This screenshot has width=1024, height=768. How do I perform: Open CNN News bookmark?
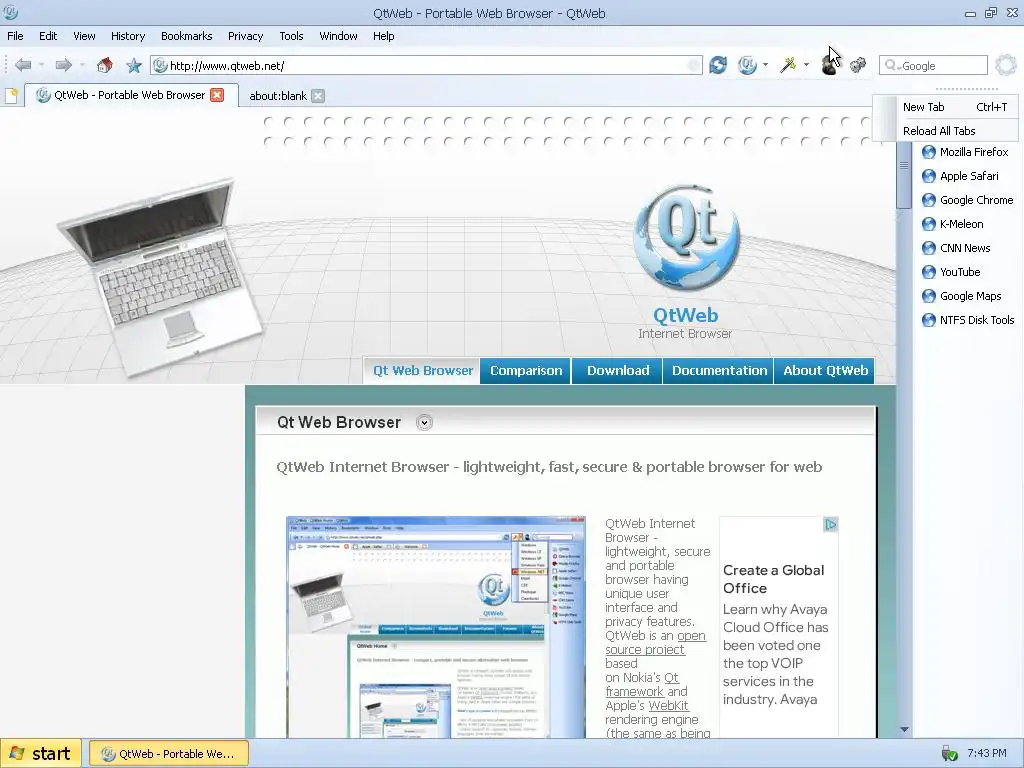click(x=956, y=248)
